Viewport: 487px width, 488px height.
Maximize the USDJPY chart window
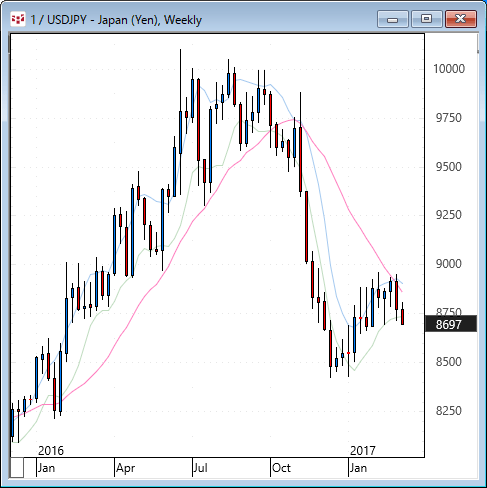427,19
